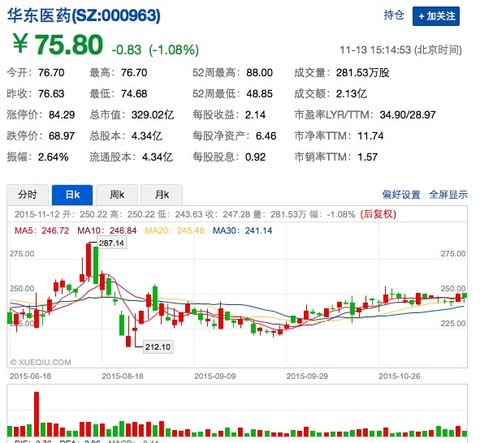Image resolution: width=480 pixels, height=443 pixels.
Task: Click the 流通股本 value 4.34亿
Action: click(157, 157)
